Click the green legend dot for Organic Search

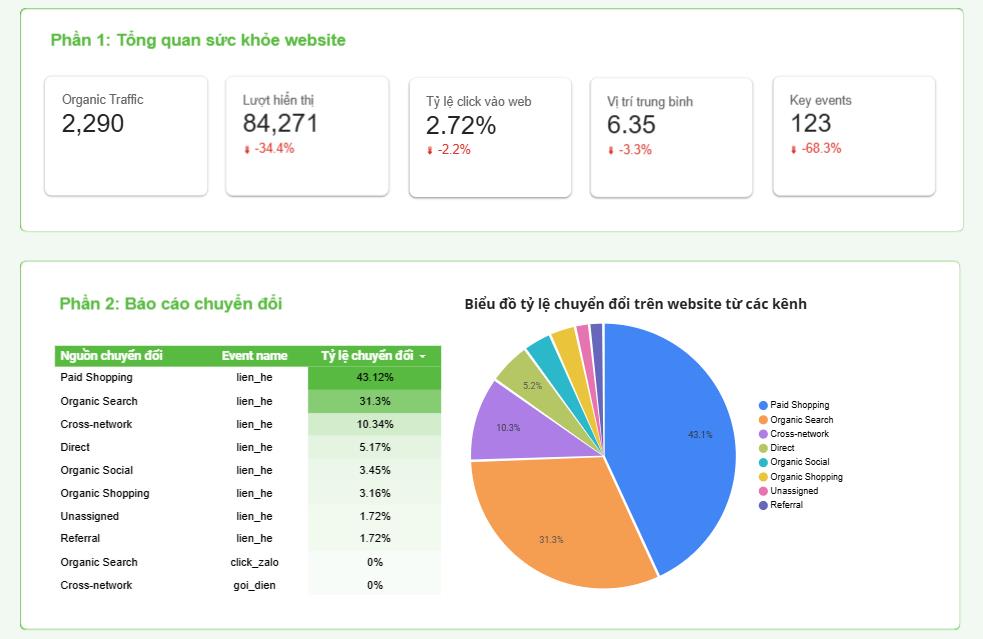point(762,420)
